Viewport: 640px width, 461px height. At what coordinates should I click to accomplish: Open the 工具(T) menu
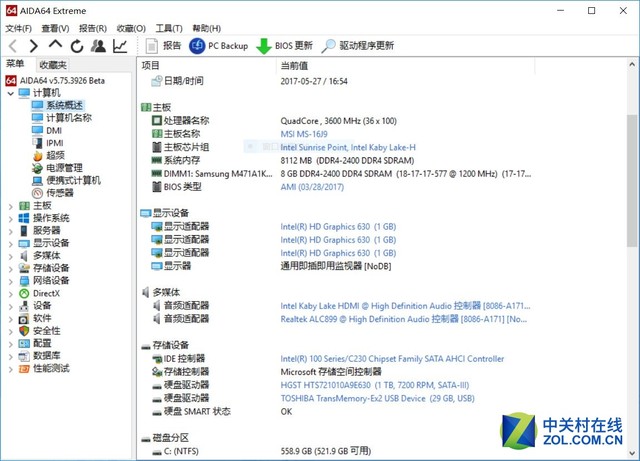coord(169,28)
